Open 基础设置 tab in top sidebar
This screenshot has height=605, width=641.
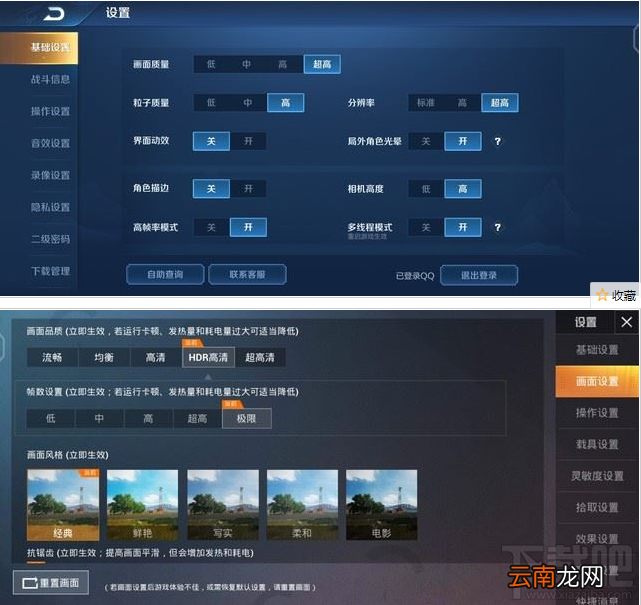point(39,48)
